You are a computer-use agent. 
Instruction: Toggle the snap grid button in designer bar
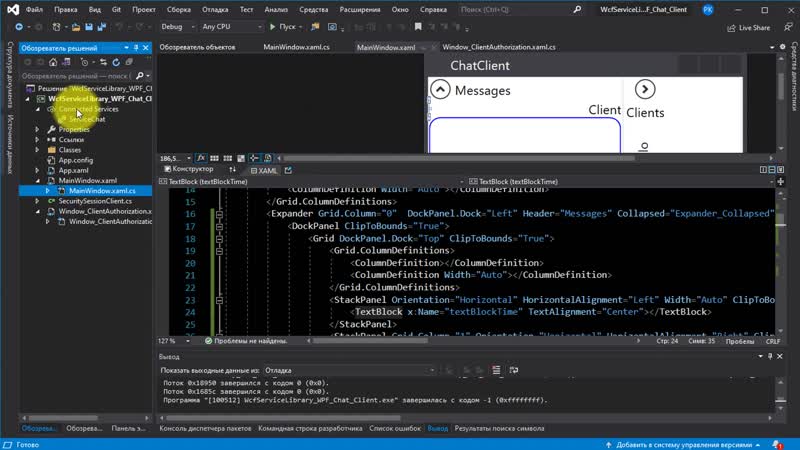214,158
